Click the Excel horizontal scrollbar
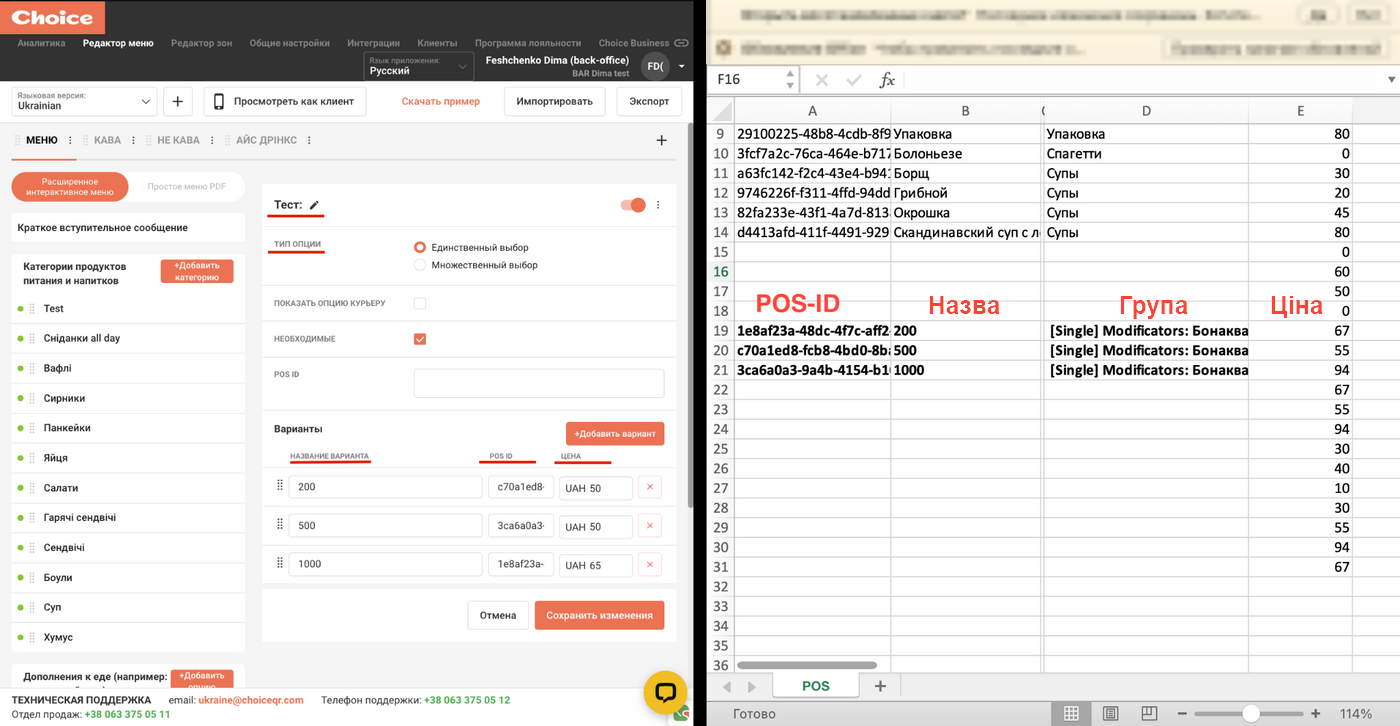 tap(806, 665)
